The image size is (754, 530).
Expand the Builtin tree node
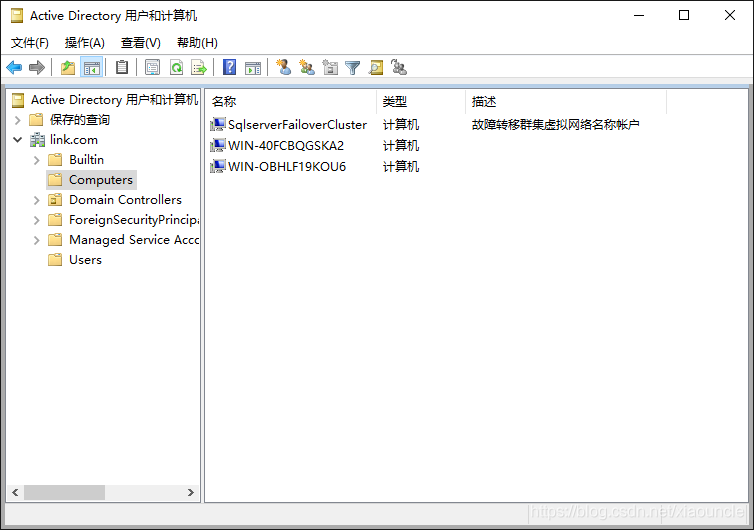pos(37,160)
